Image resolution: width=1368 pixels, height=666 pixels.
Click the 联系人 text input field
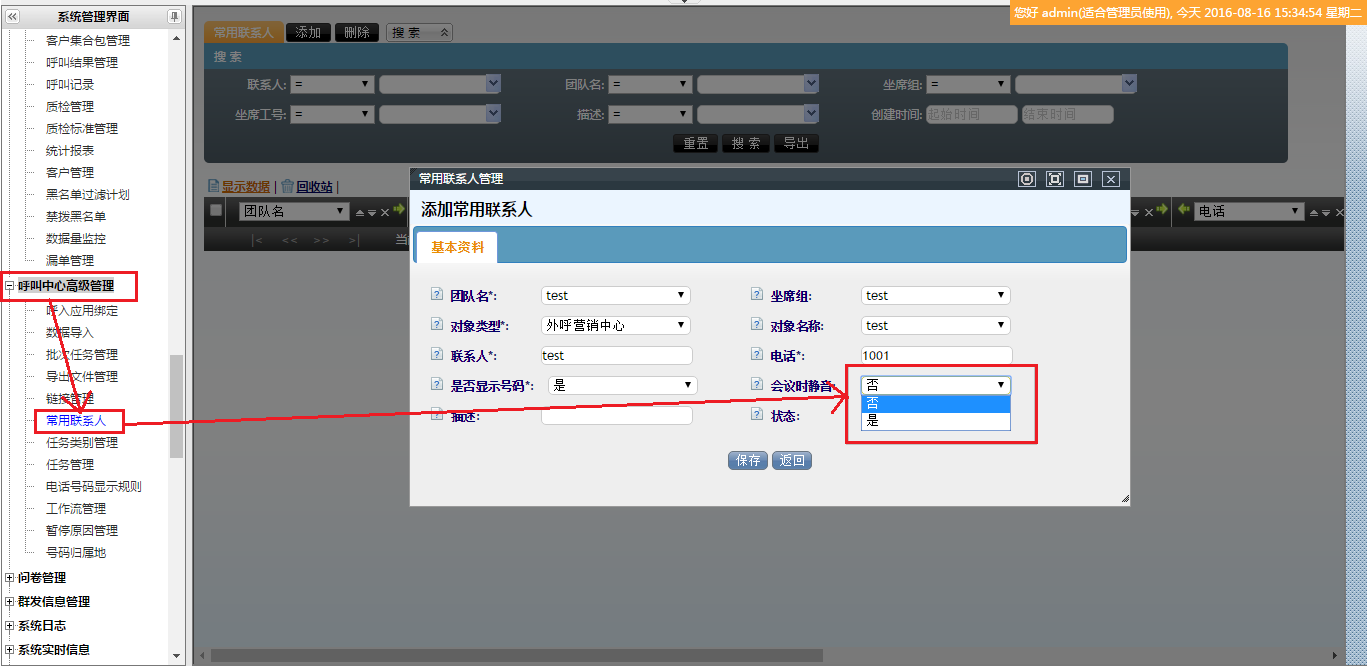click(616, 355)
